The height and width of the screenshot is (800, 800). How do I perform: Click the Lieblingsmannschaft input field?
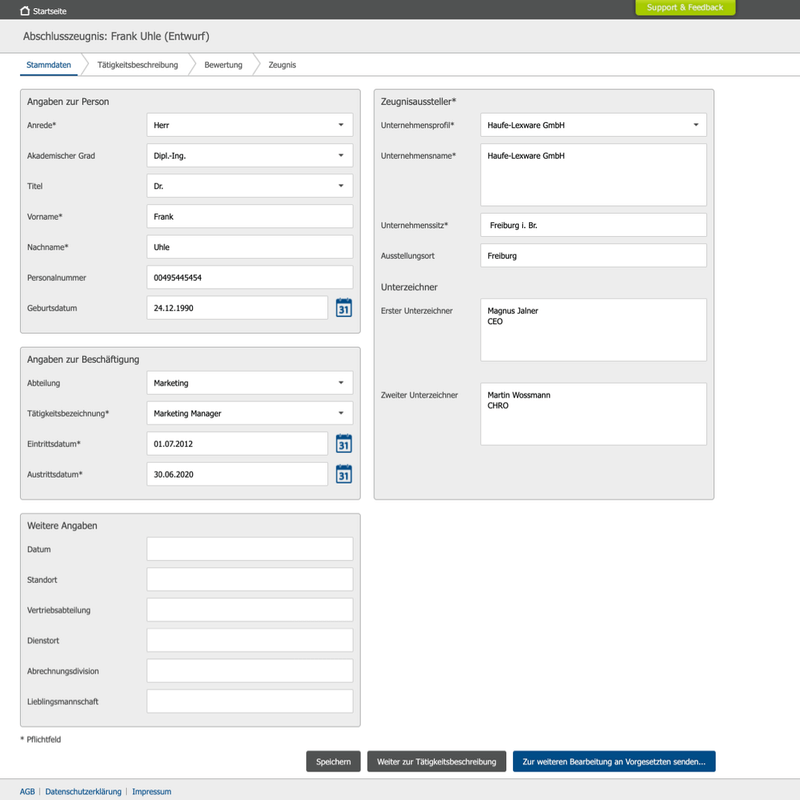point(249,700)
